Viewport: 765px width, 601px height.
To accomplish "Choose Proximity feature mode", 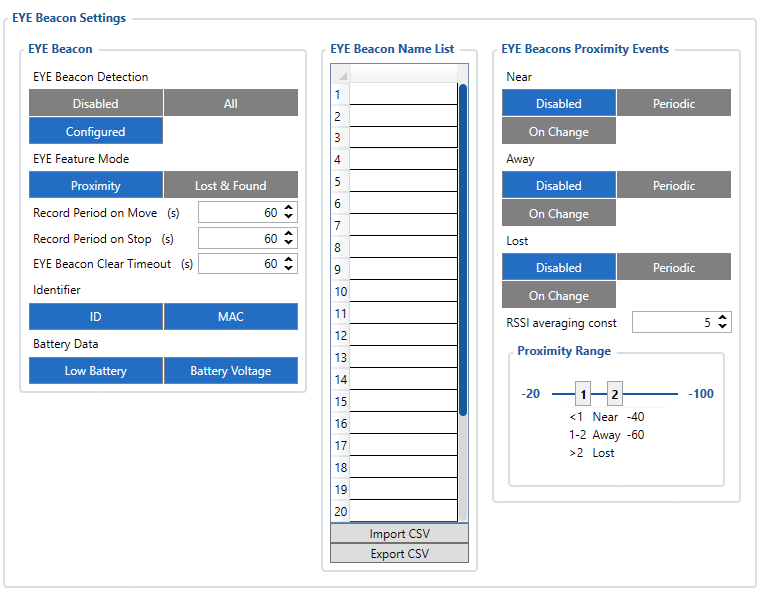I will click(95, 186).
